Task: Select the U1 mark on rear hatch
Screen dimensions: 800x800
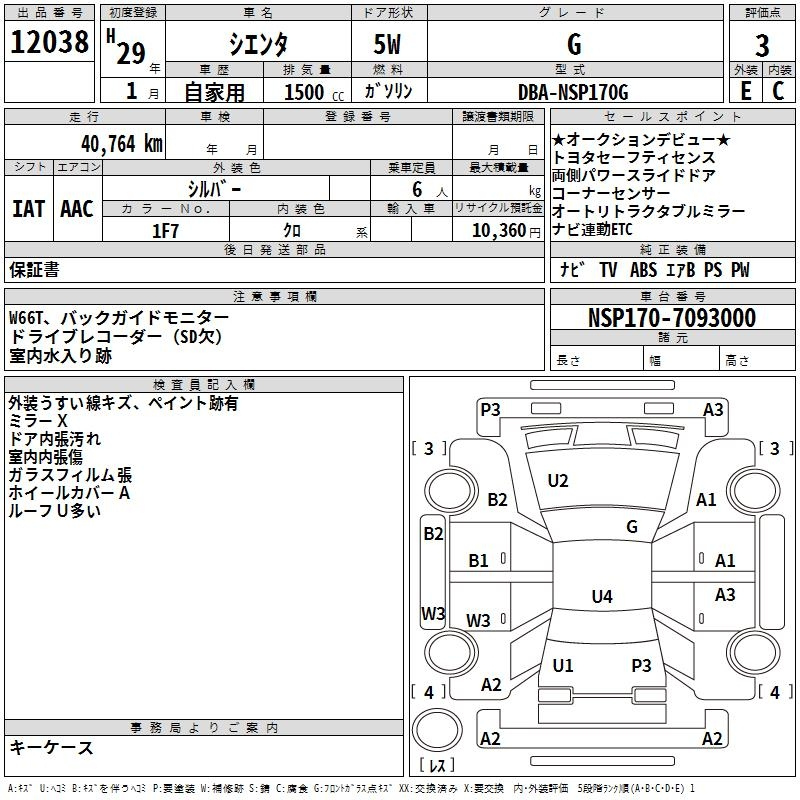Action: (x=563, y=665)
